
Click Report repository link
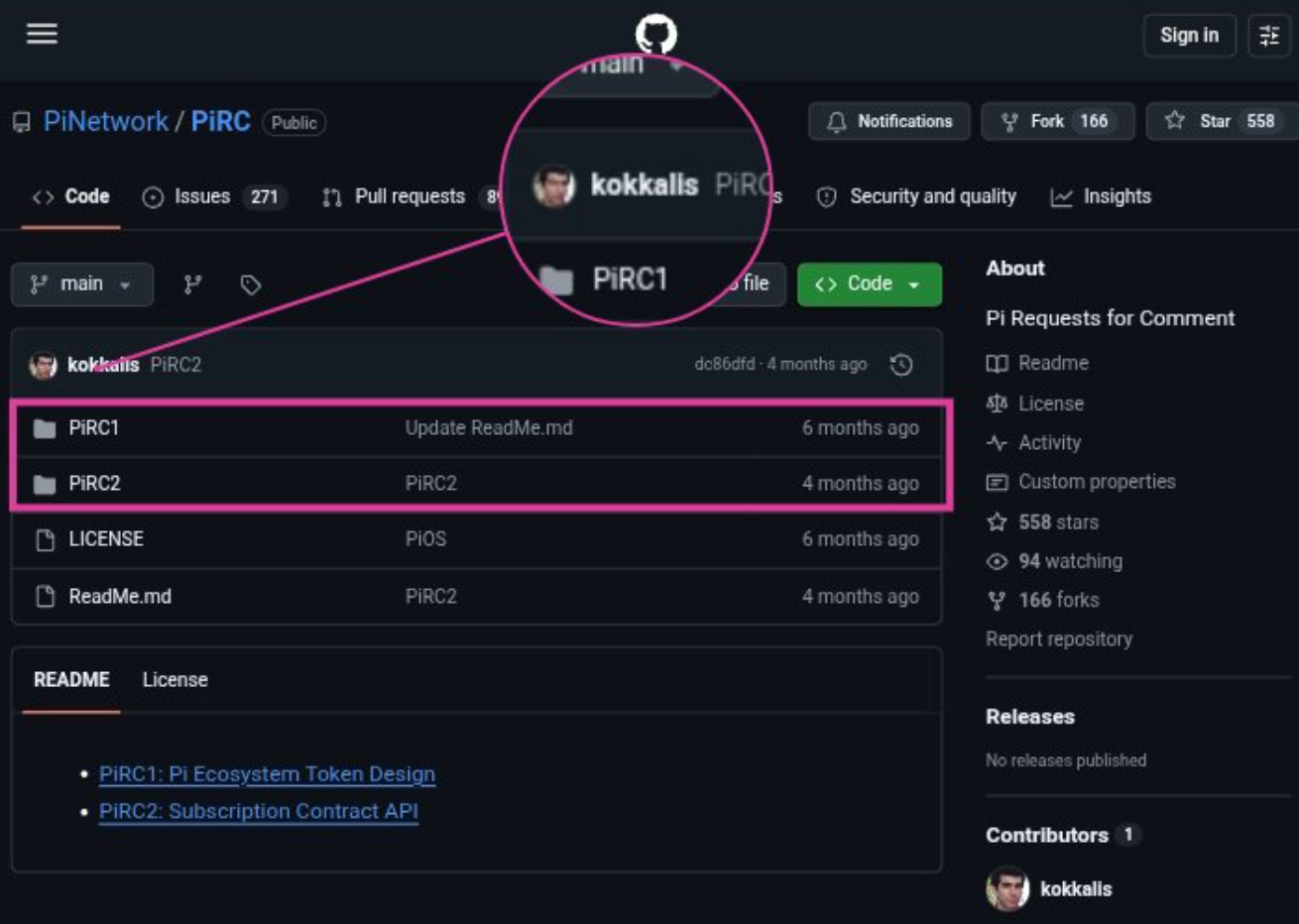pos(1059,638)
